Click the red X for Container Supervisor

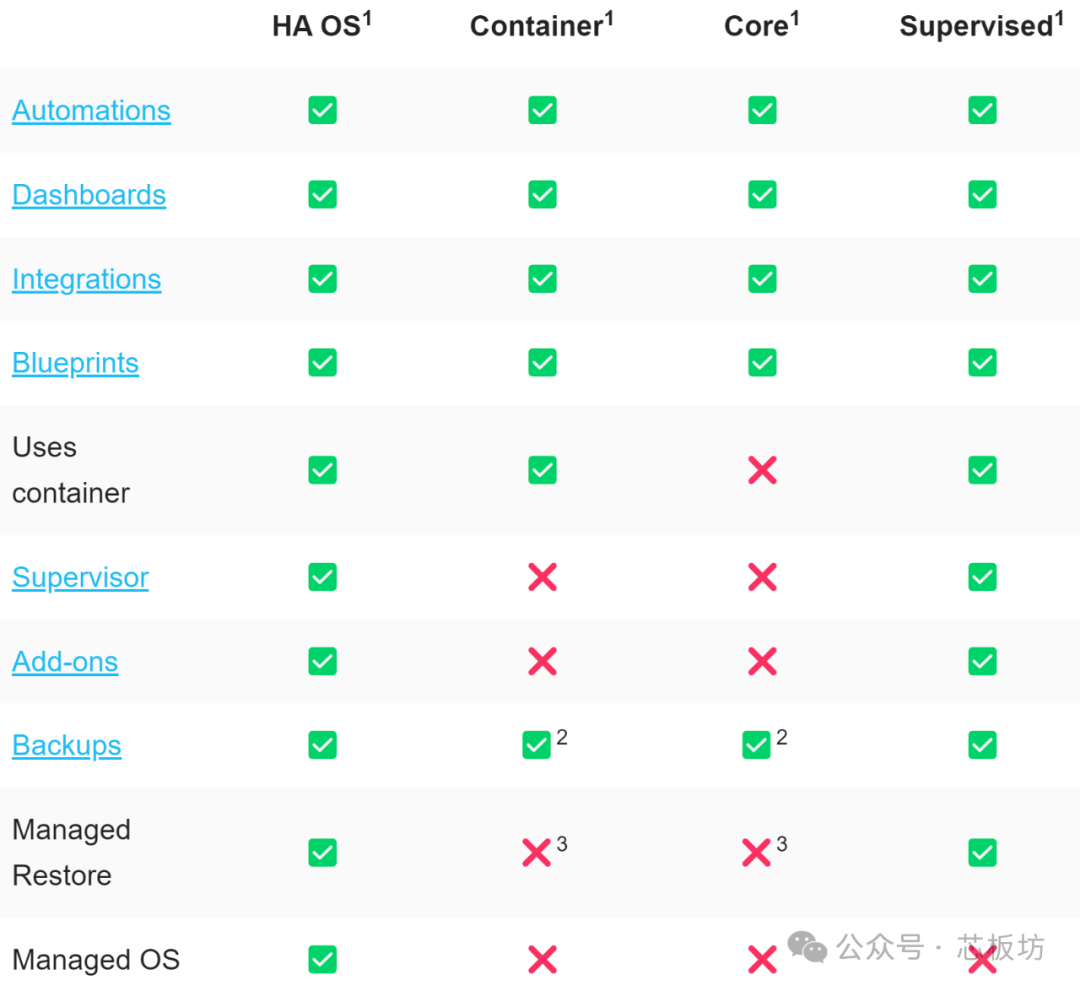(x=542, y=577)
